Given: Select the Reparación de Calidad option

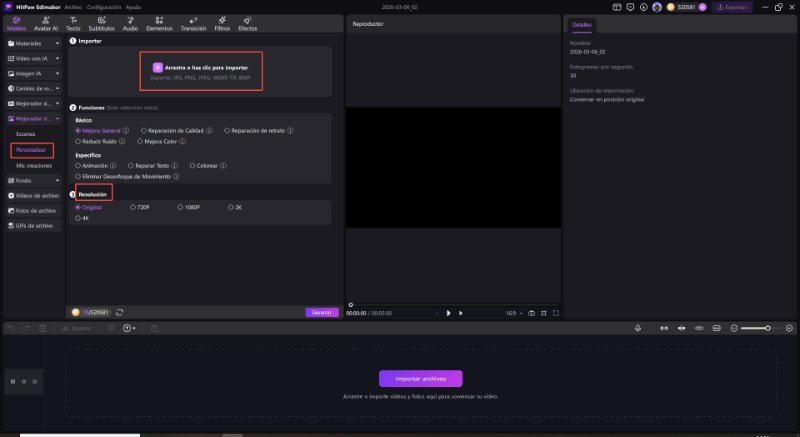Looking at the screenshot, I should point(143,130).
